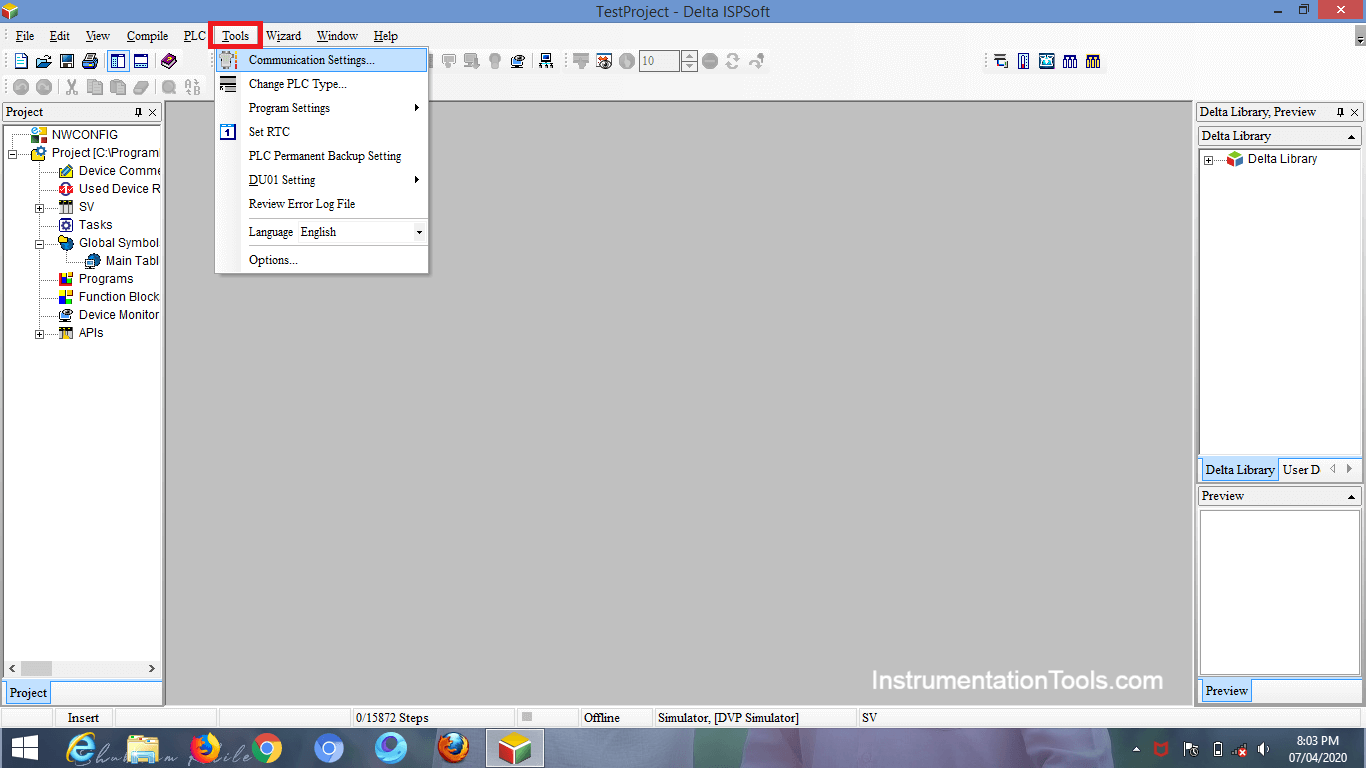Image resolution: width=1366 pixels, height=768 pixels.
Task: Choose Review Error Log File
Action: [x=322, y=204]
